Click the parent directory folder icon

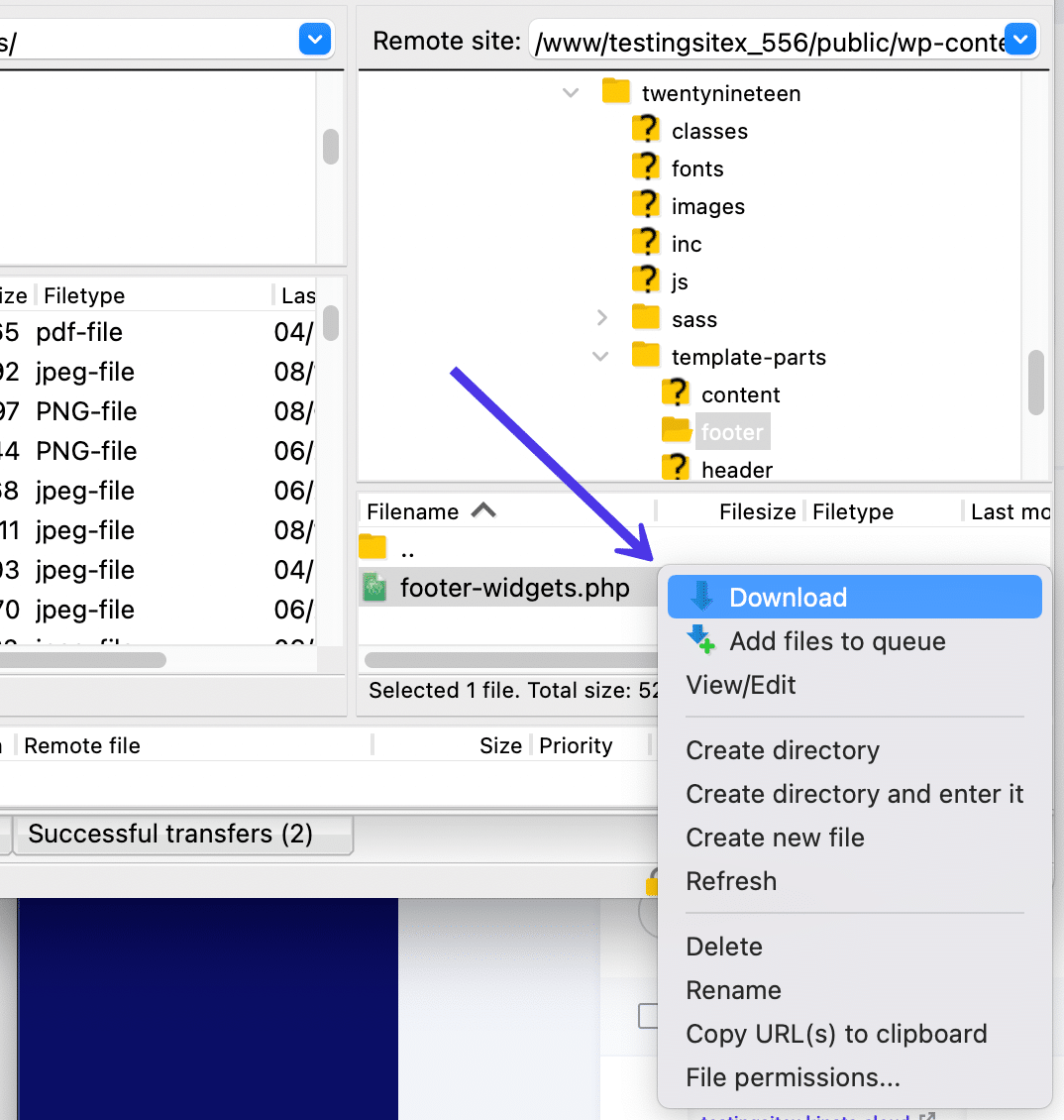coord(372,546)
